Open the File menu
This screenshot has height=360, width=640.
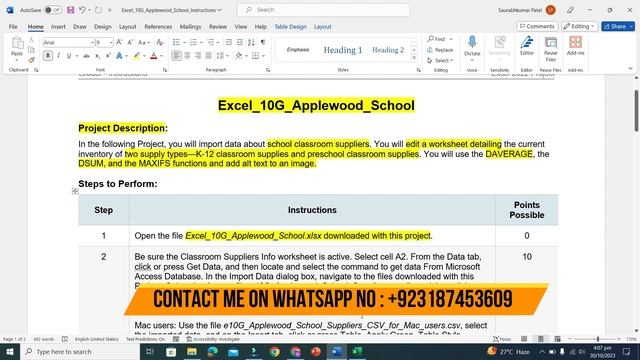point(13,27)
